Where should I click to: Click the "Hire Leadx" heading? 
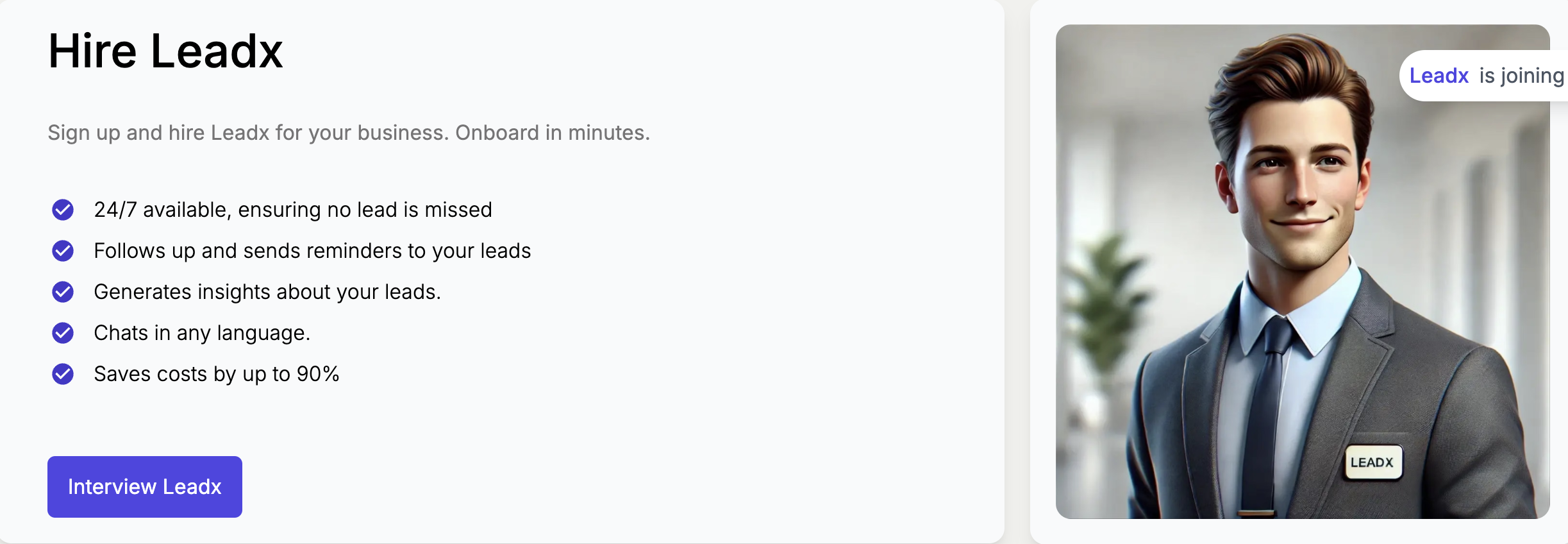(x=165, y=51)
